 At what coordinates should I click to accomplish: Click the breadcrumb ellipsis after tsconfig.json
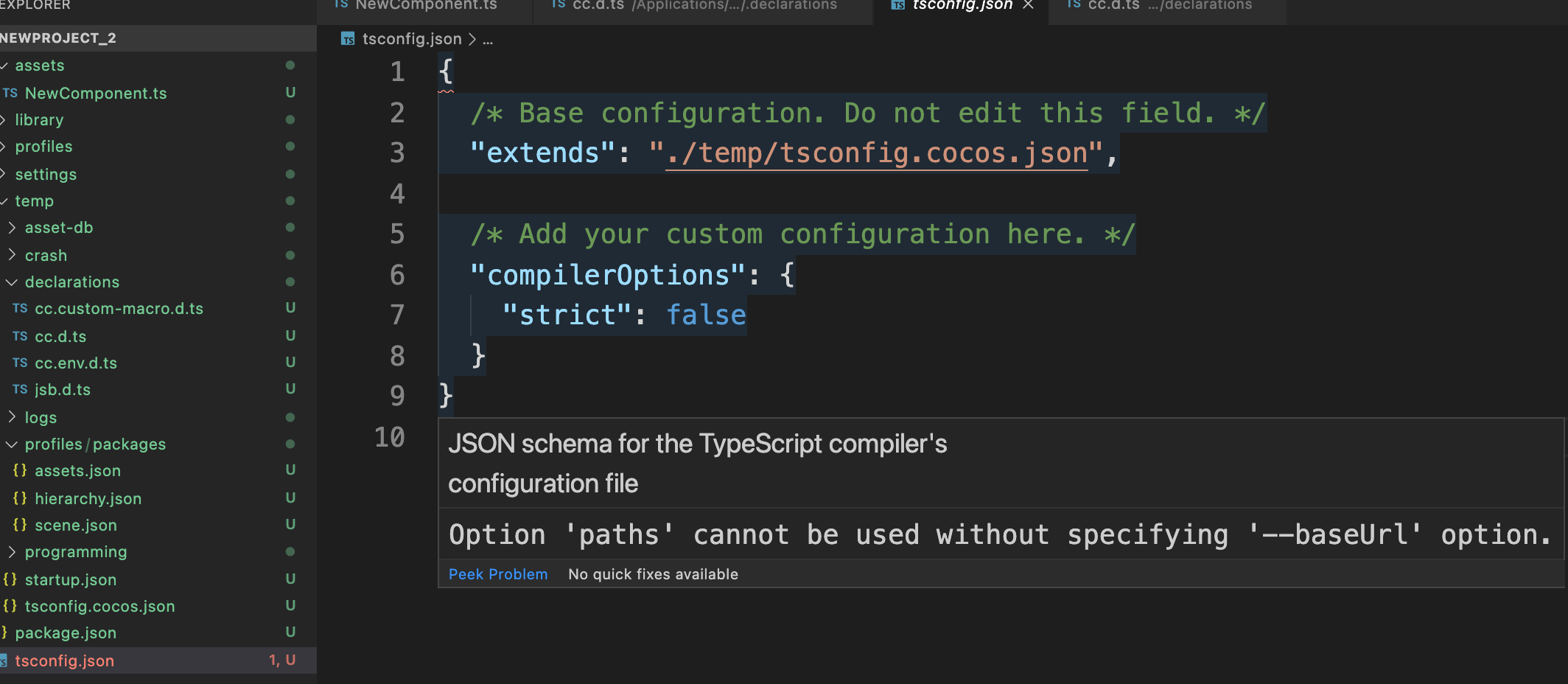coord(488,39)
